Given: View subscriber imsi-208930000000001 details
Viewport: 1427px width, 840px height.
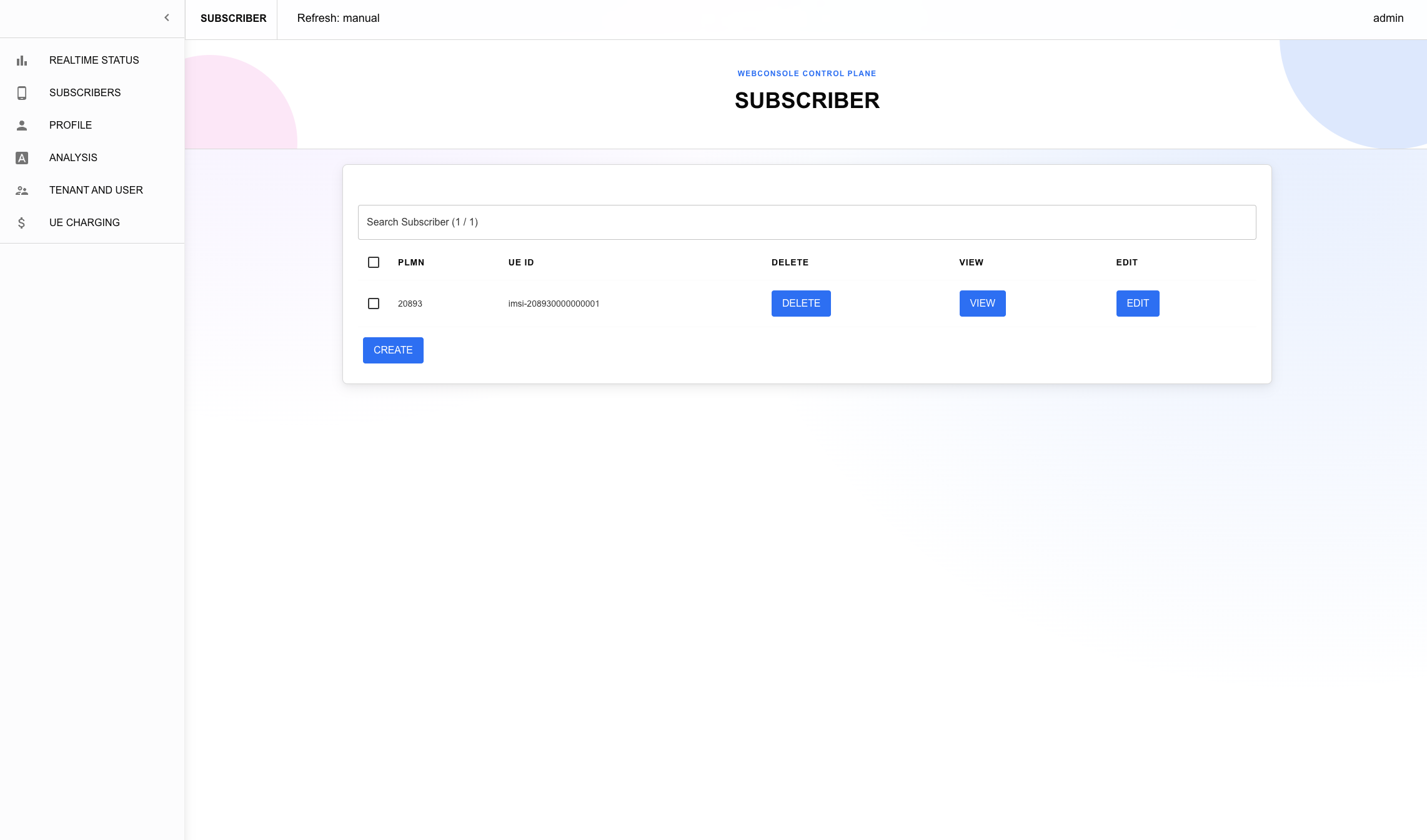Looking at the screenshot, I should (x=982, y=304).
